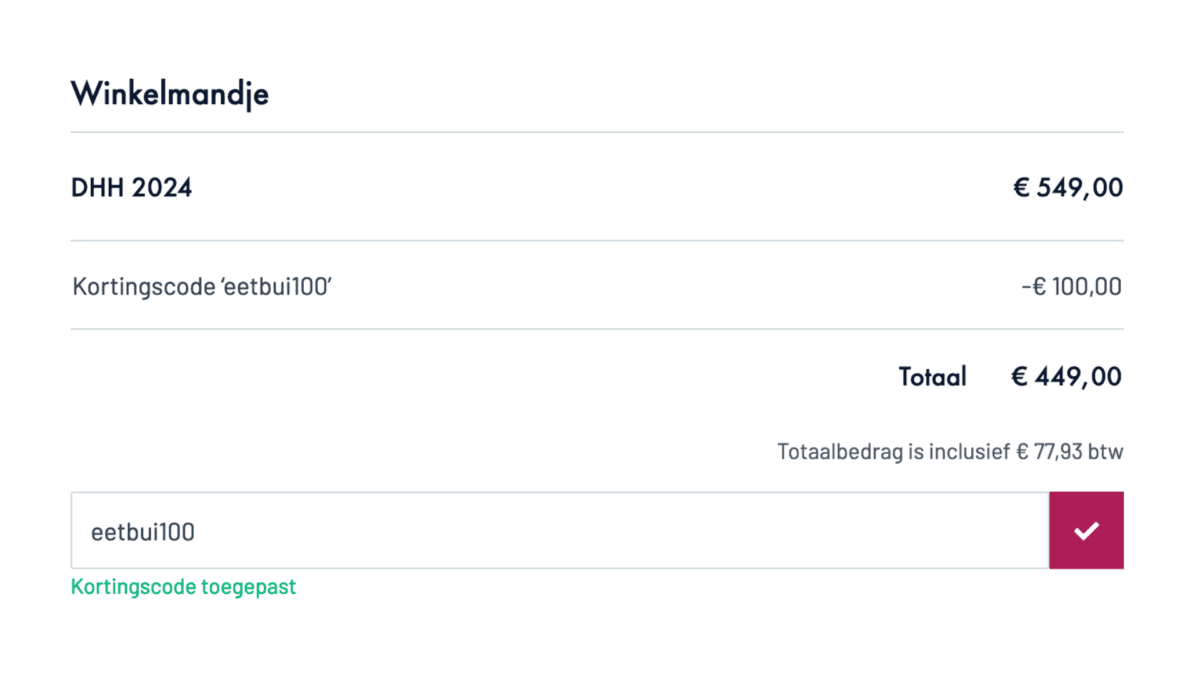Viewport: 1200px width, 675px height.
Task: Click the typed eetbui100 text in the field
Action: pos(143,532)
